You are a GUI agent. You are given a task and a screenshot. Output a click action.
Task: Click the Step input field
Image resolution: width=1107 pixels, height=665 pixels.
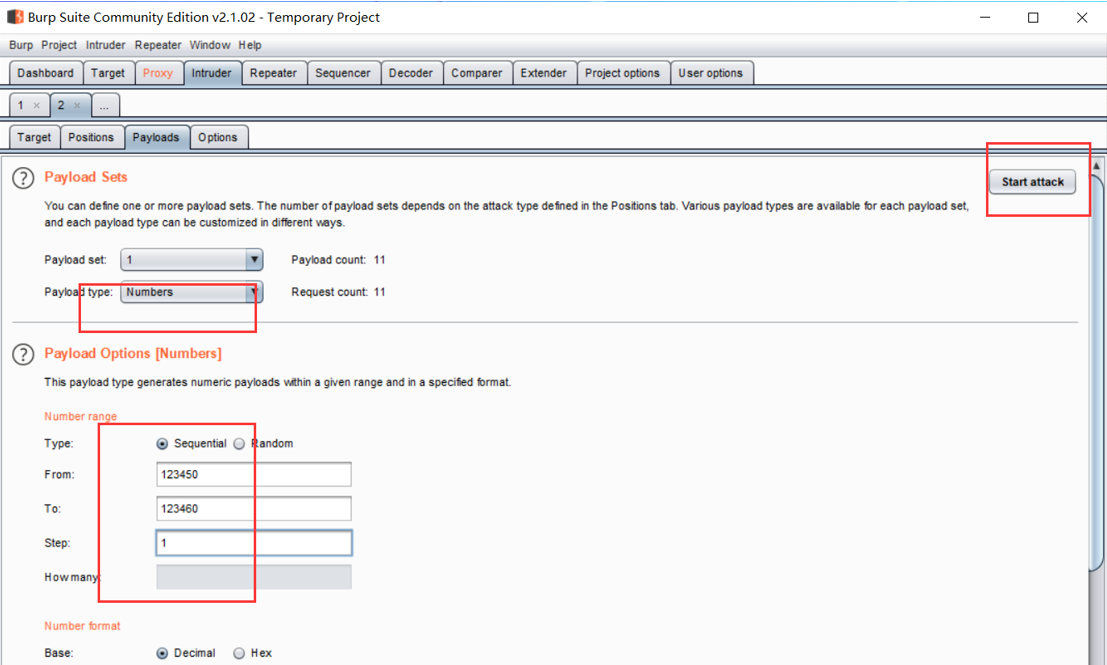click(x=253, y=543)
